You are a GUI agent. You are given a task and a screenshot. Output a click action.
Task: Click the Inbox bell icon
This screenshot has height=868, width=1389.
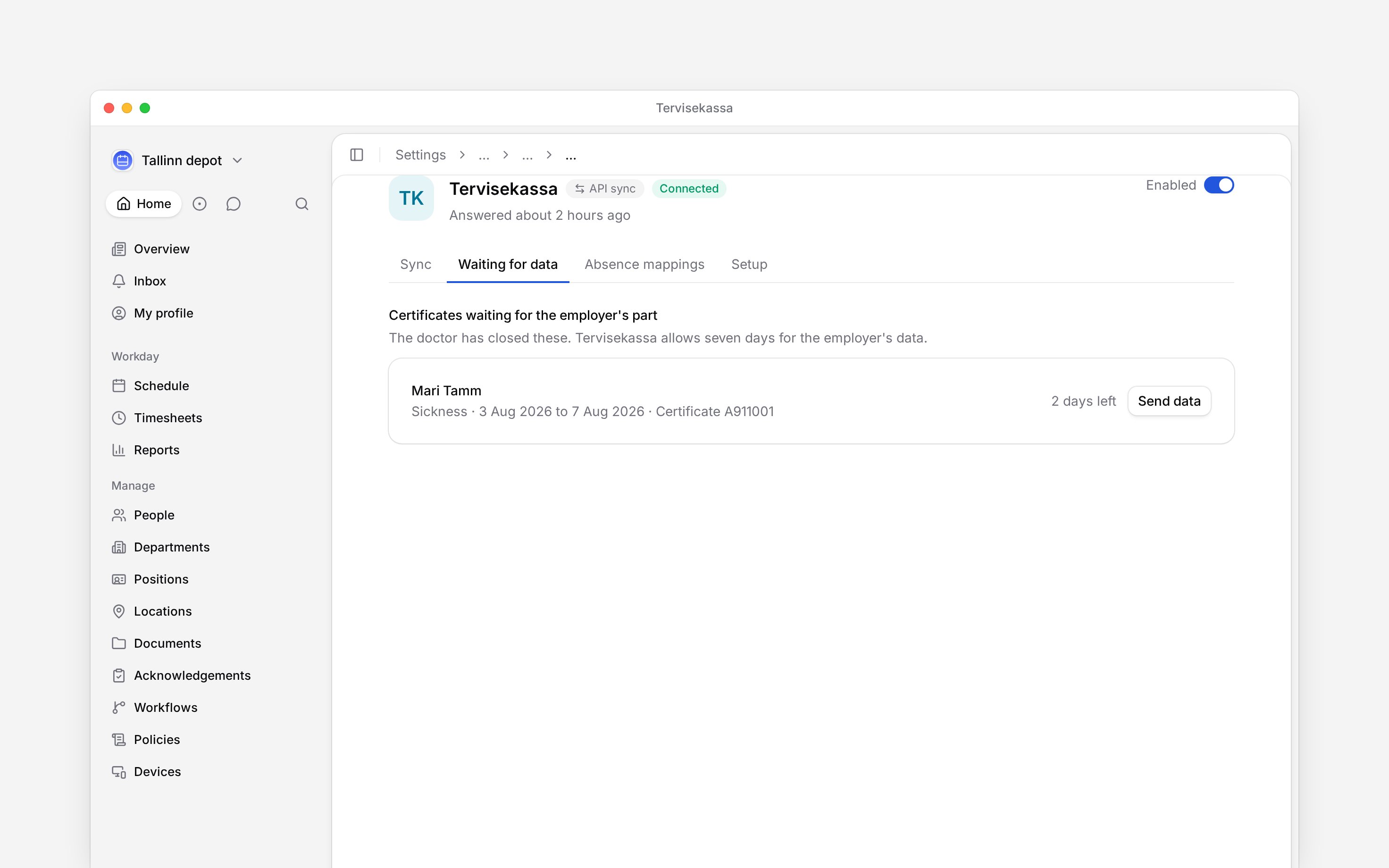[x=119, y=281]
